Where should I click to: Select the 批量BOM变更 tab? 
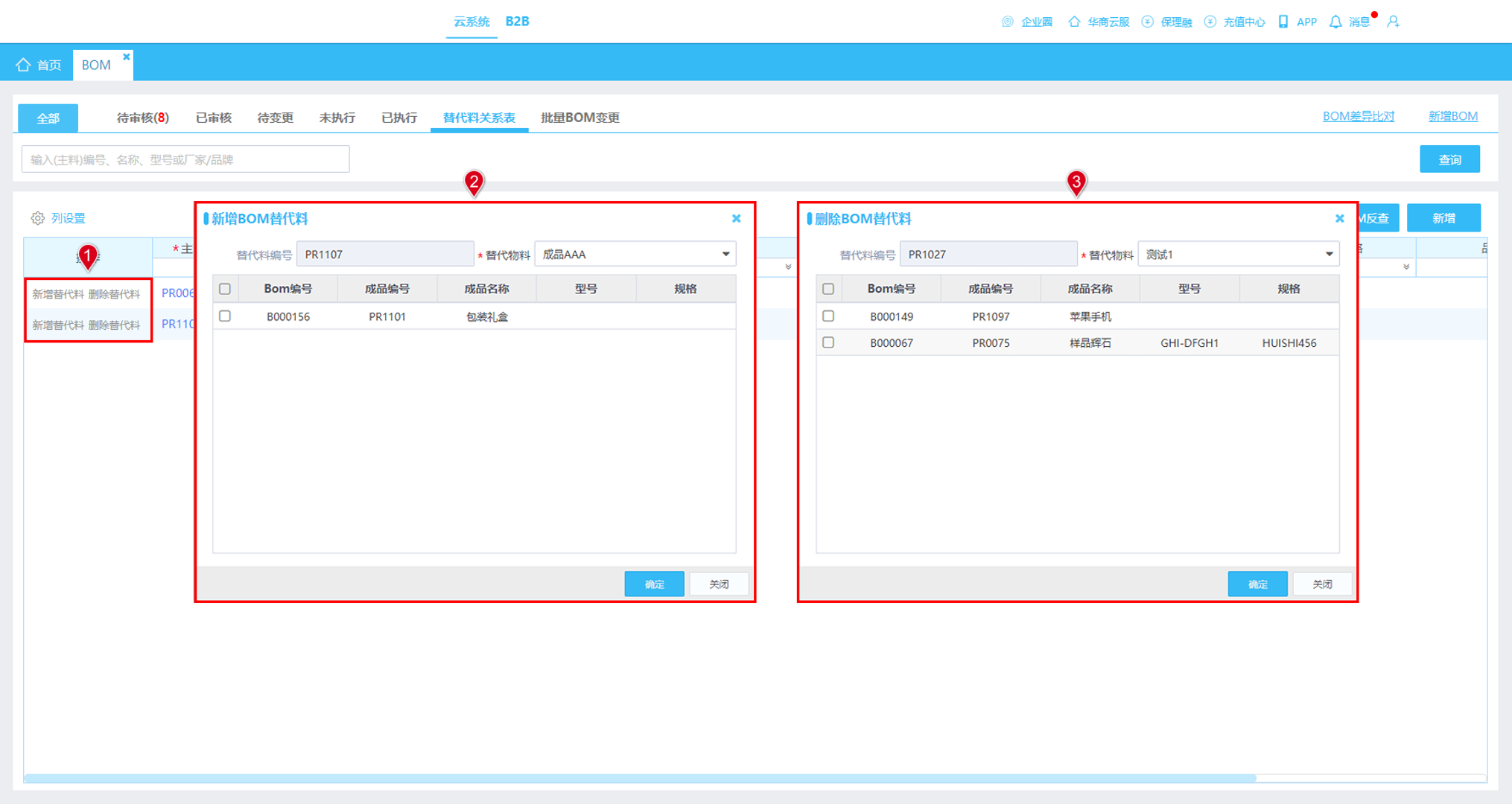[580, 118]
